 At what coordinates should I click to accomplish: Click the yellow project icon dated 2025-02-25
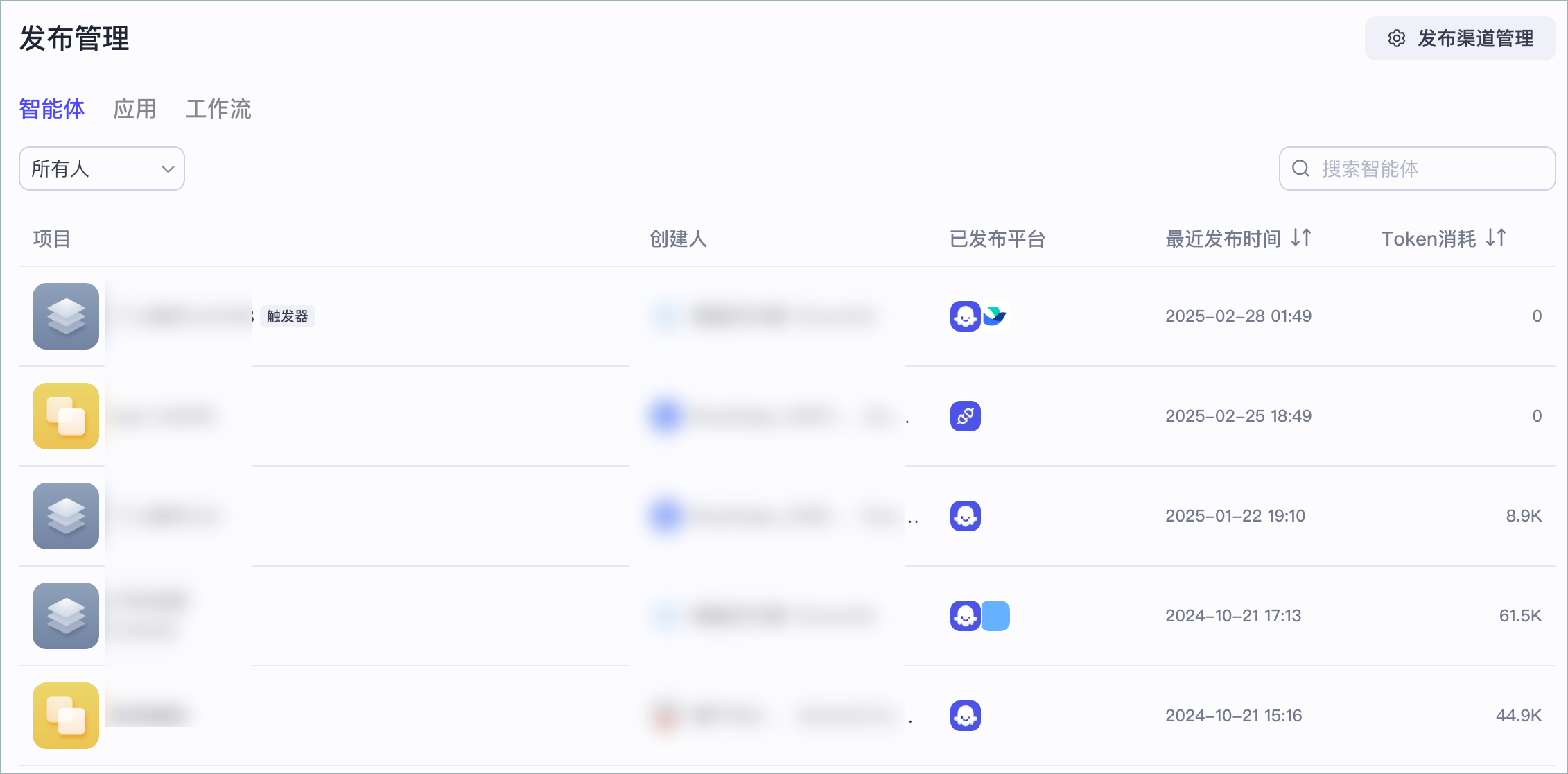66,416
